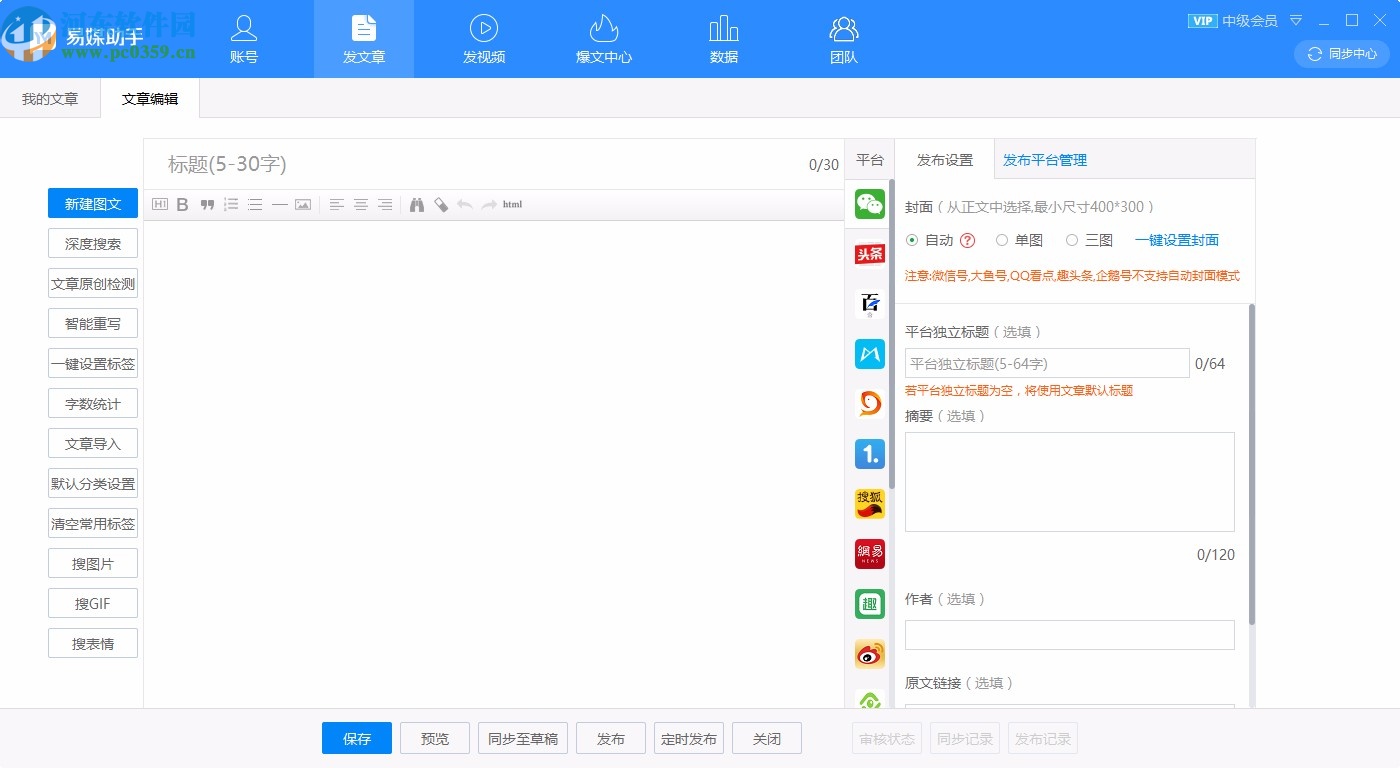Open 爆文中心 in the top bar
Image resolution: width=1400 pixels, height=768 pixels.
pyautogui.click(x=604, y=39)
